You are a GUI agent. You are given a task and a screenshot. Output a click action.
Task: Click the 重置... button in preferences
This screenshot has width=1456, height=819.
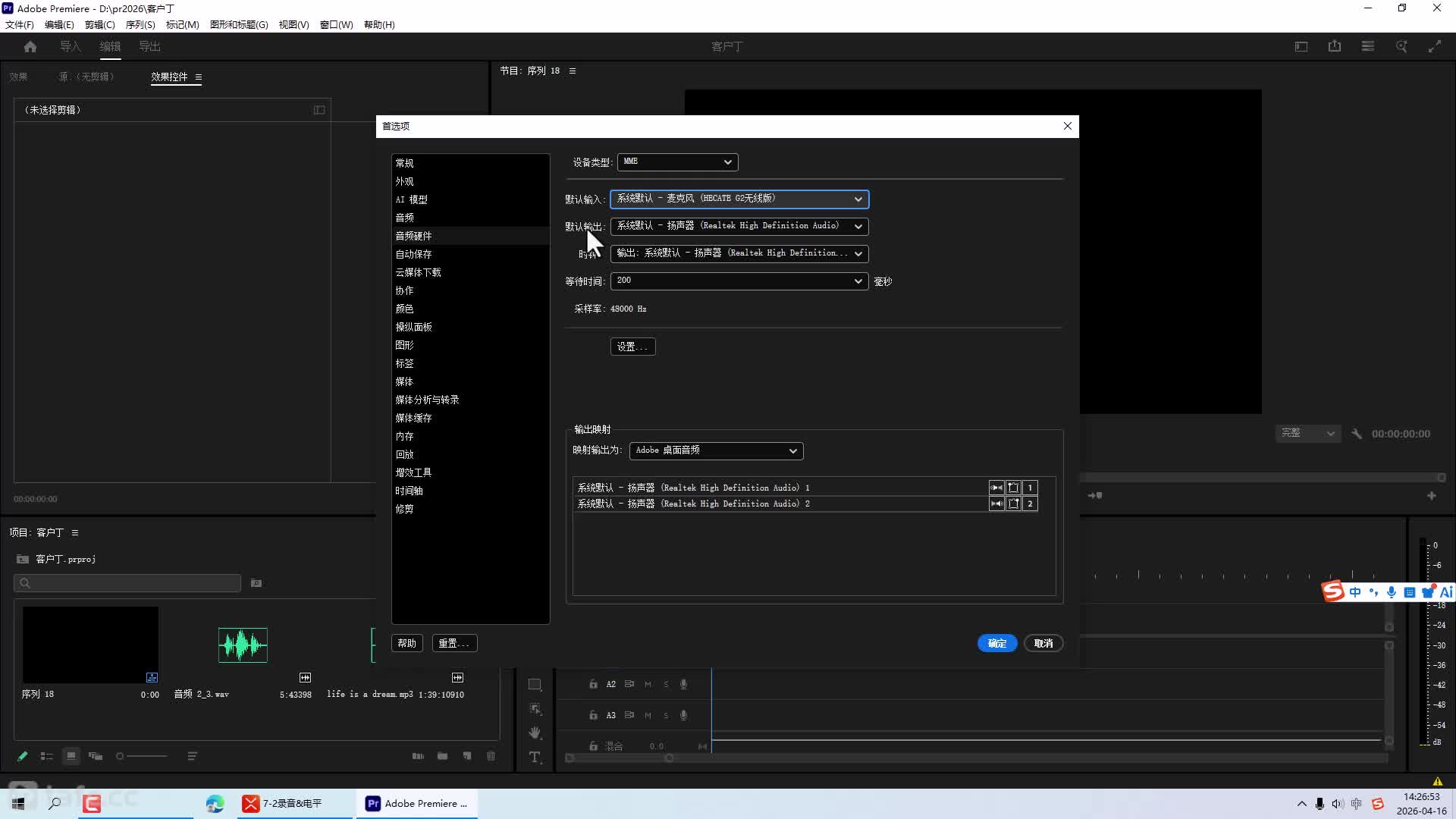454,643
